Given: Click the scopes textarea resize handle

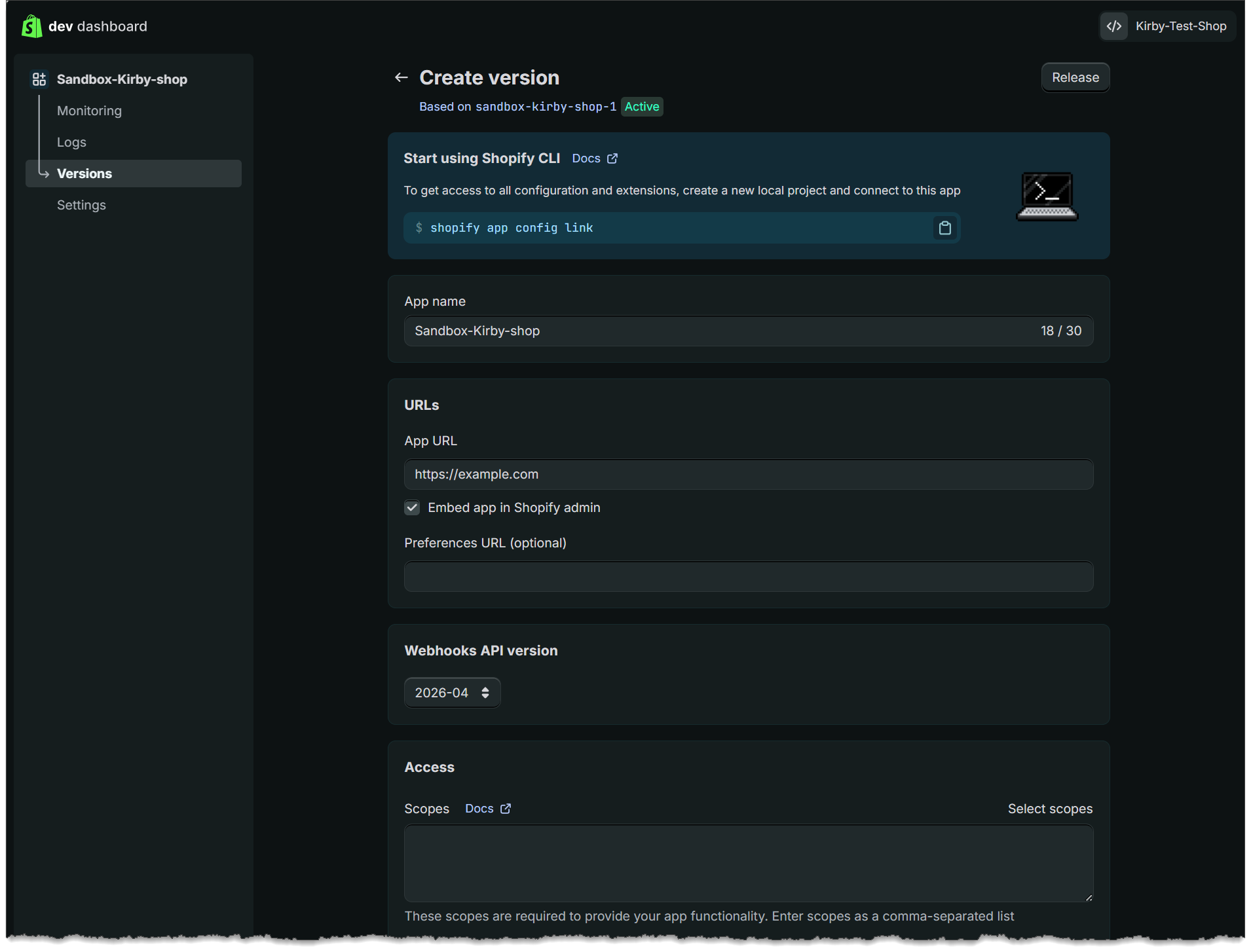Looking at the screenshot, I should point(1088,897).
